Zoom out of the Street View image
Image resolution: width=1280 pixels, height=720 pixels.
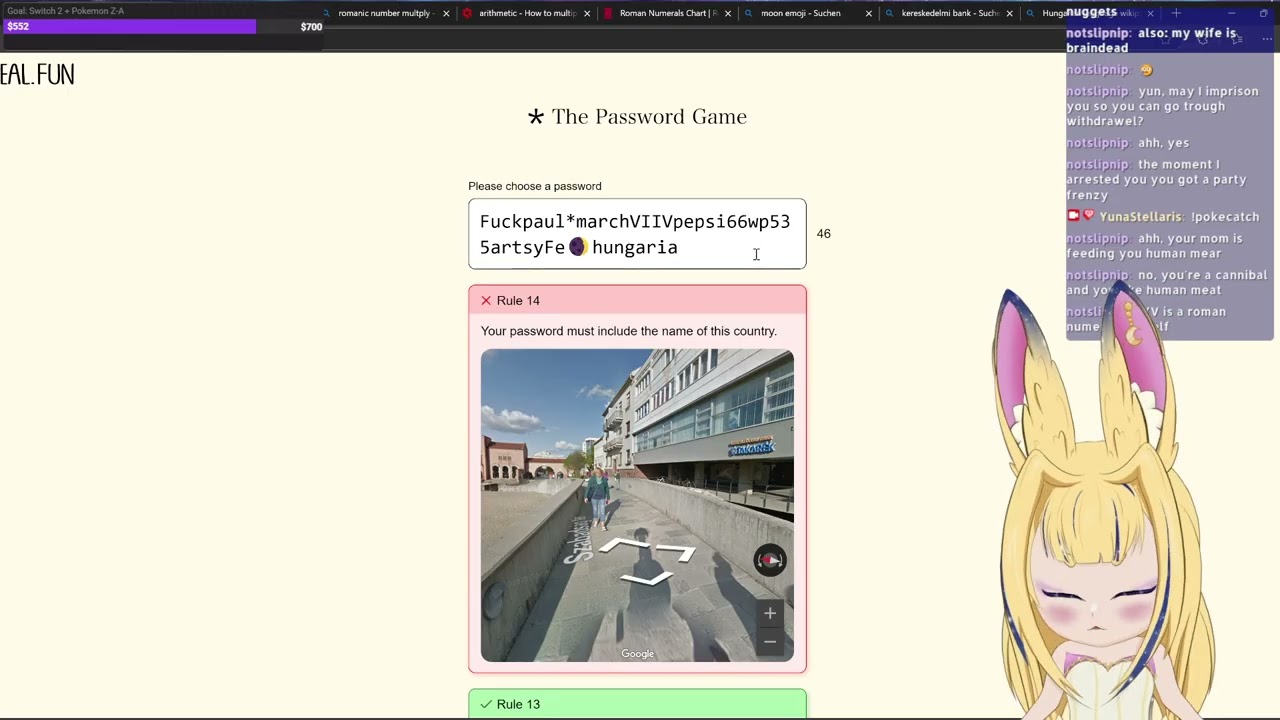770,641
